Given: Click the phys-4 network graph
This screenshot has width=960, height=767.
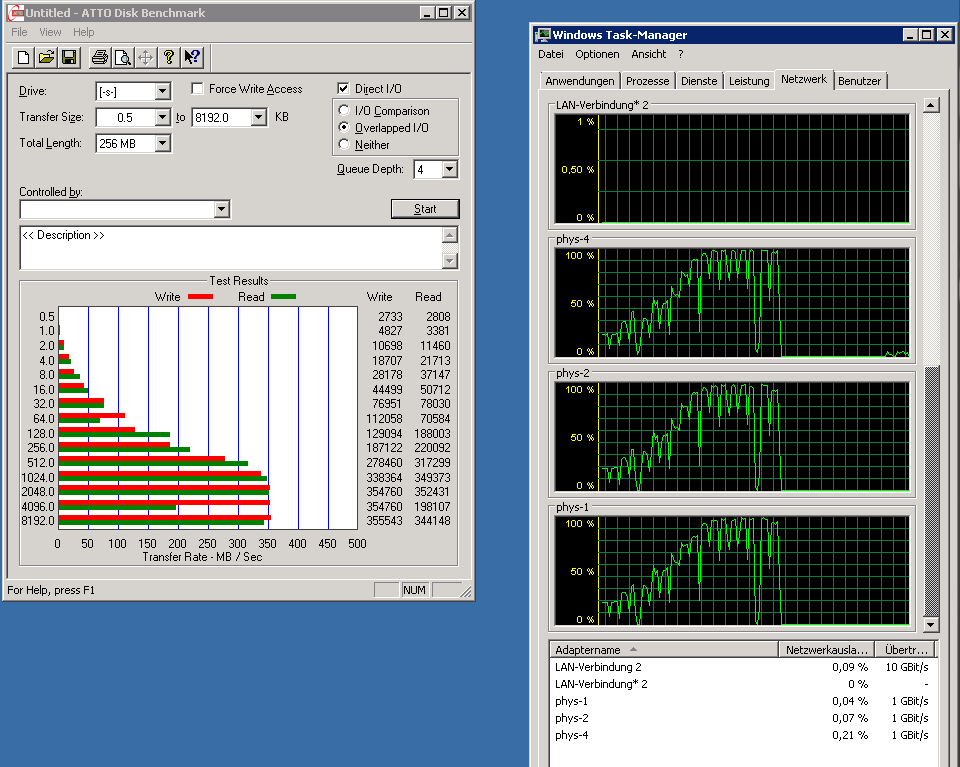Looking at the screenshot, I should [x=732, y=302].
